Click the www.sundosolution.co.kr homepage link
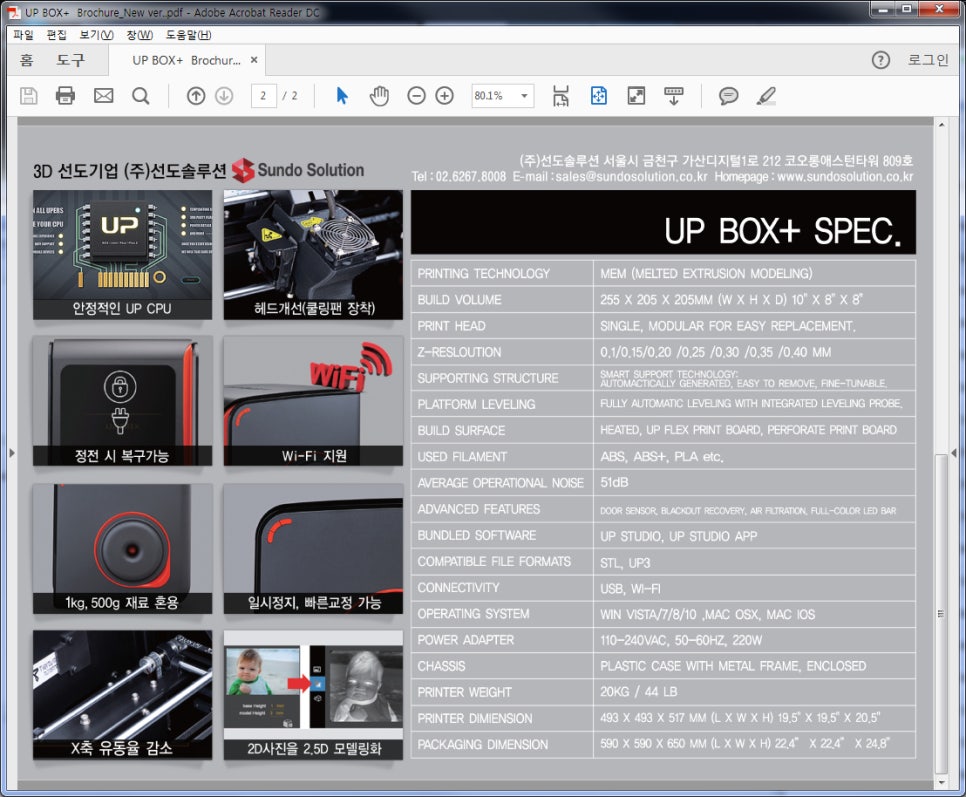The image size is (966, 797). [845, 177]
